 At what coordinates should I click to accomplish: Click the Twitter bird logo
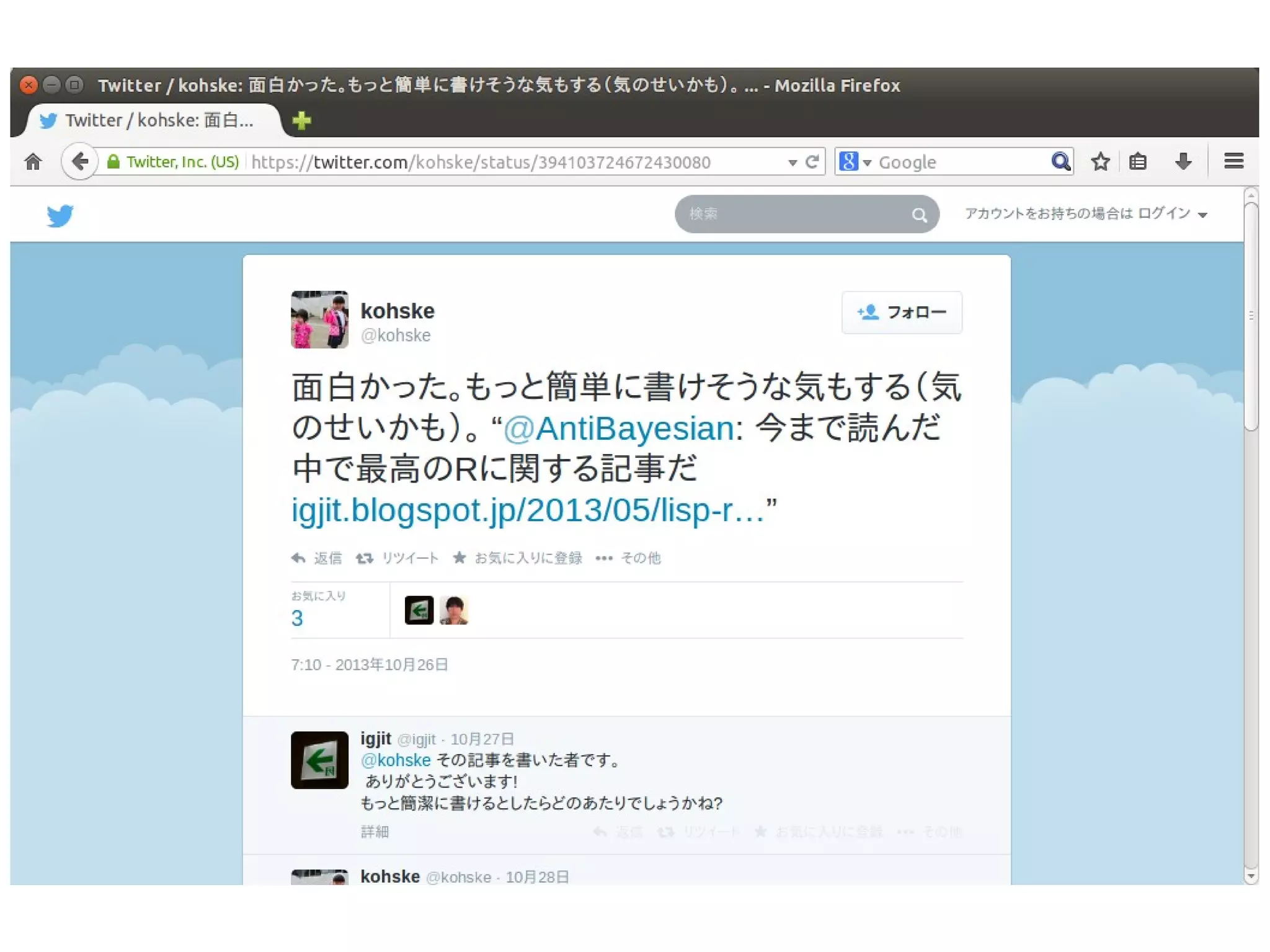[60, 216]
